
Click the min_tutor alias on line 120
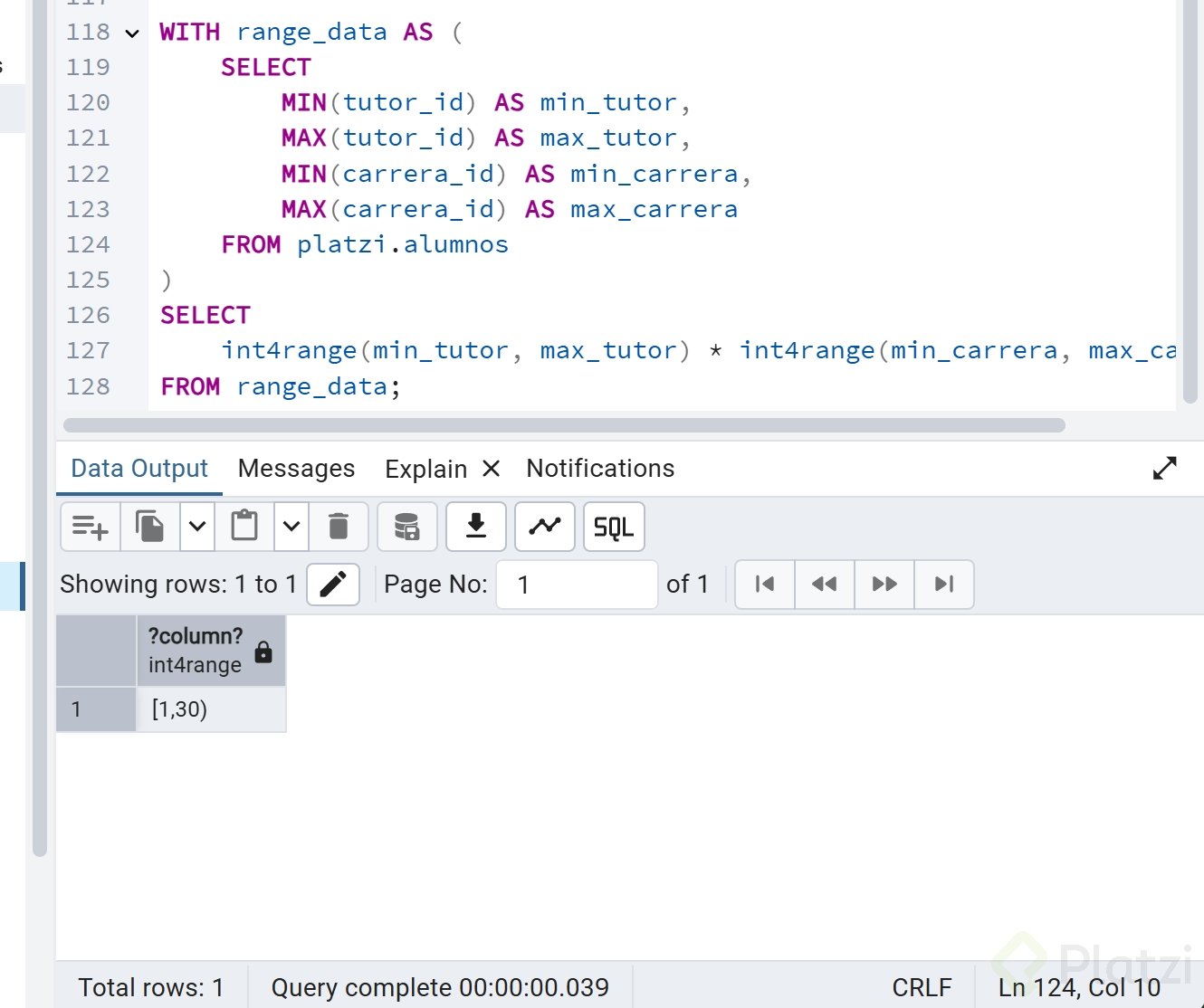(608, 102)
